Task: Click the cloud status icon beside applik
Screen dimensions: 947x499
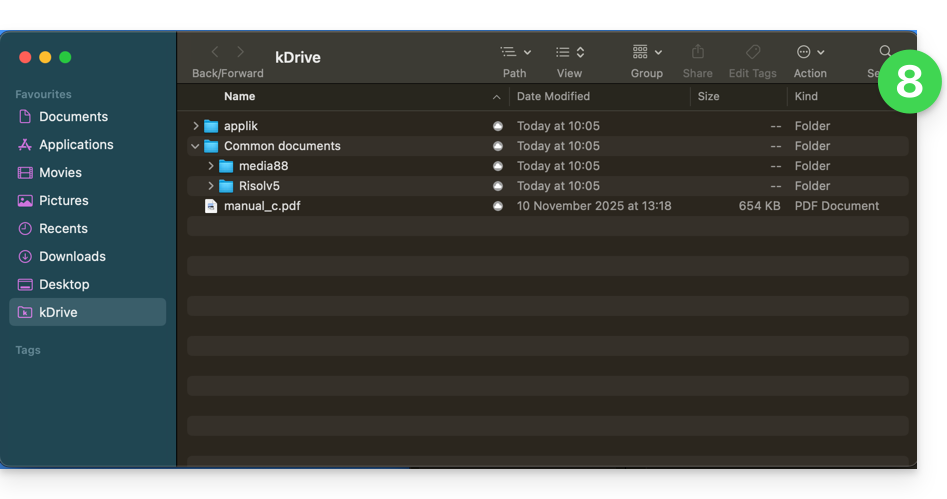Action: (x=498, y=126)
